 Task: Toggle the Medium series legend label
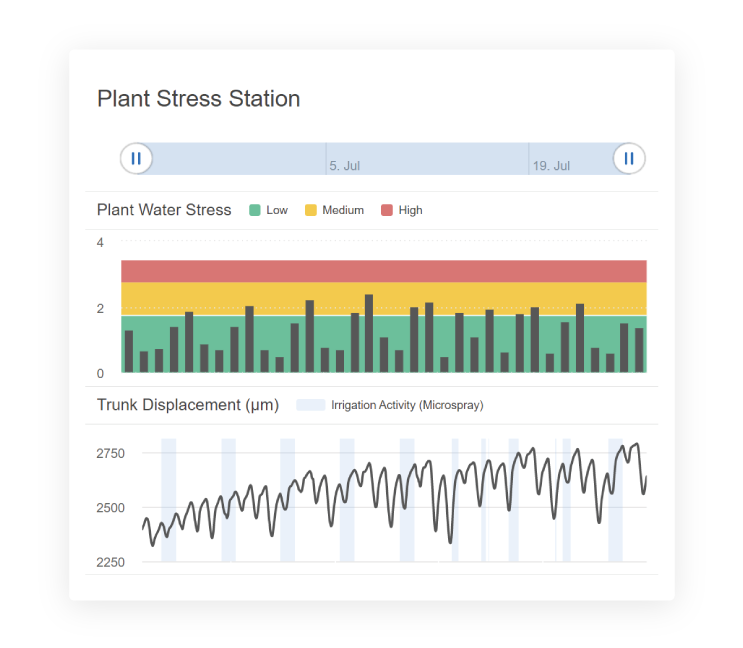(x=343, y=210)
